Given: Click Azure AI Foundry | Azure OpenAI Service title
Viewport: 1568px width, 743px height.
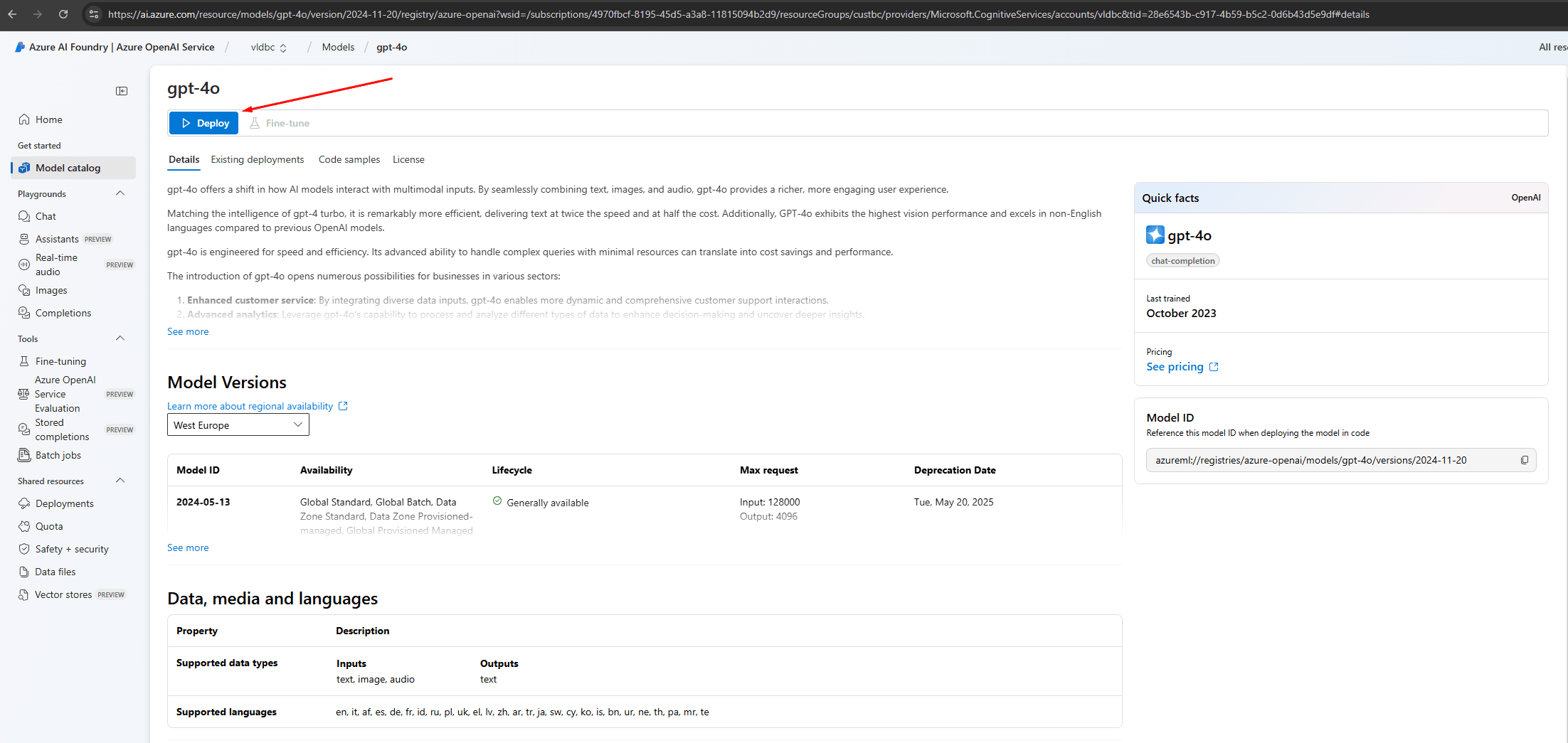Looking at the screenshot, I should pyautogui.click(x=122, y=47).
